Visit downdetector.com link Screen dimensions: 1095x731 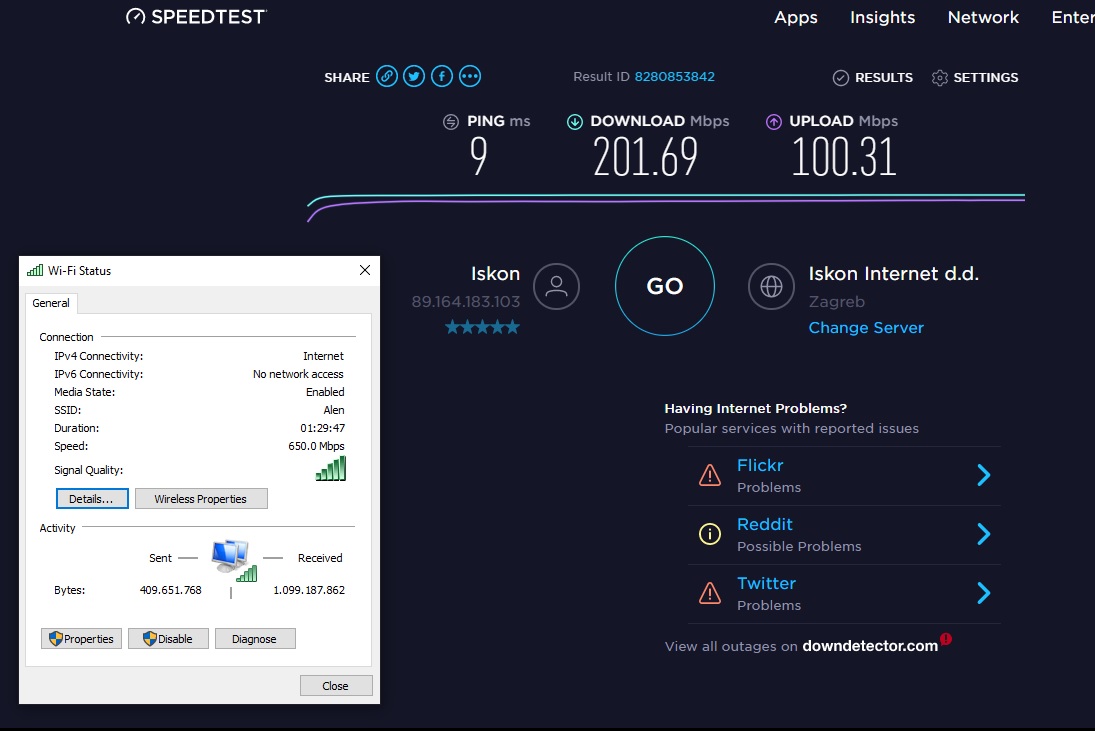870,646
